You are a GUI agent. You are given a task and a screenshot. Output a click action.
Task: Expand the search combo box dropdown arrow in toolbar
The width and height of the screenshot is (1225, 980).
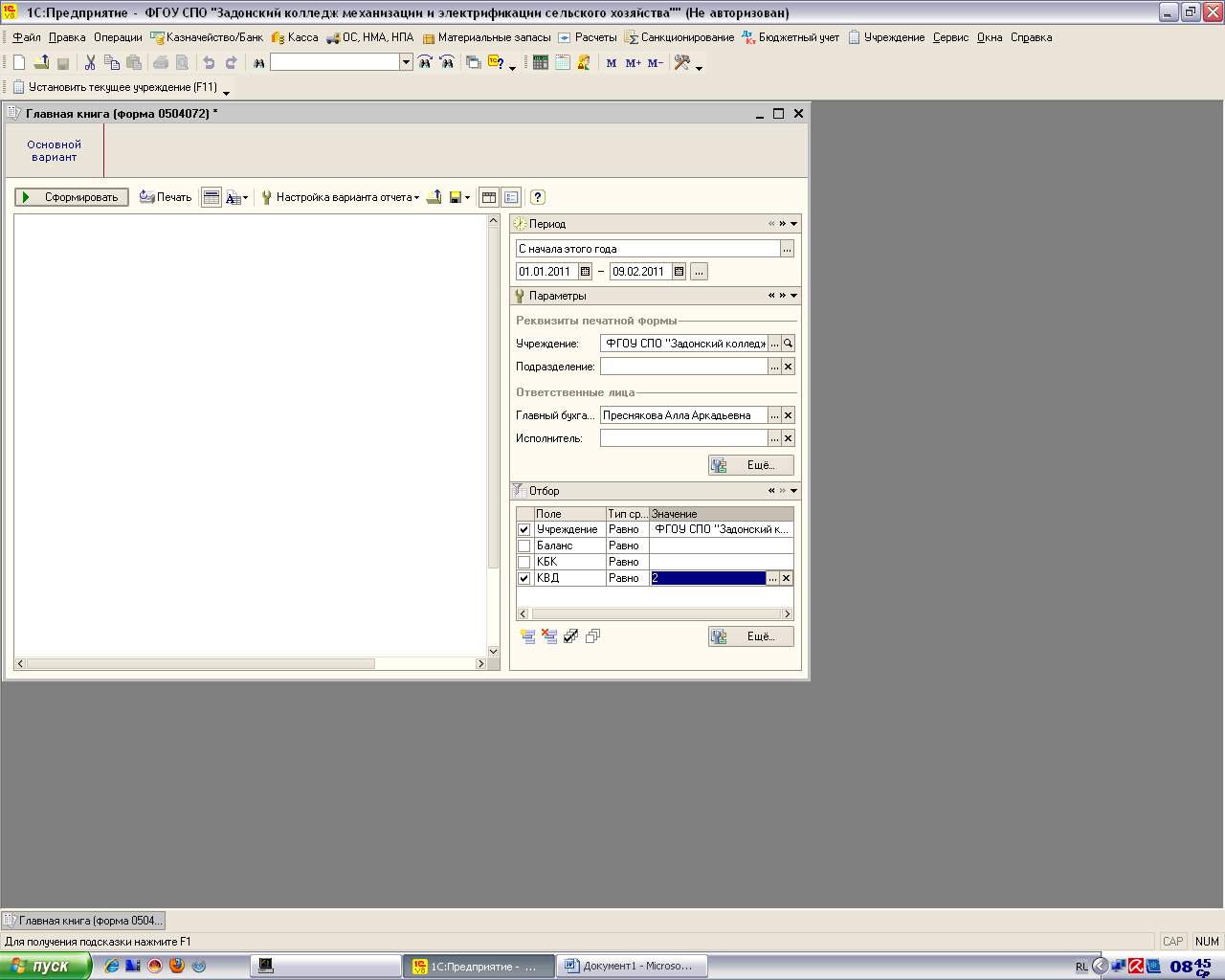click(406, 62)
